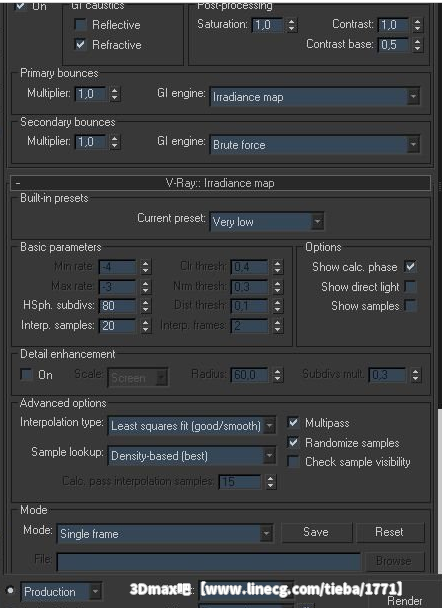
Task: Click the Nrm thresh spinner
Action: tap(278, 287)
